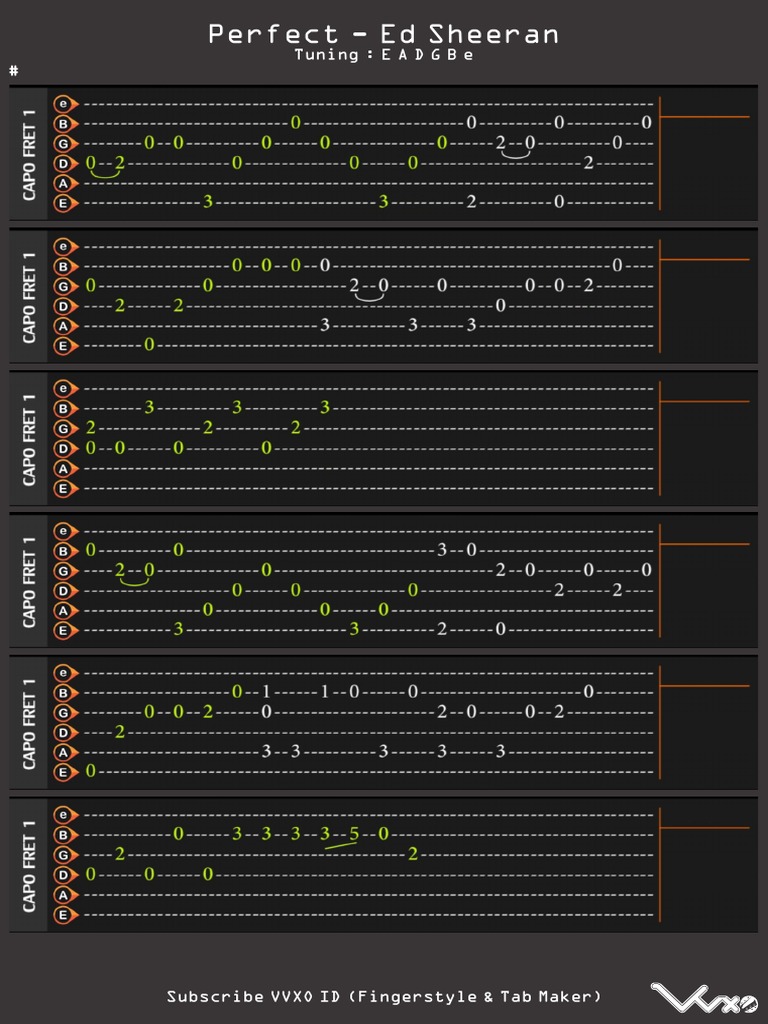Click the G string marker in the third tab row
The image size is (768, 1024).
[x=64, y=428]
